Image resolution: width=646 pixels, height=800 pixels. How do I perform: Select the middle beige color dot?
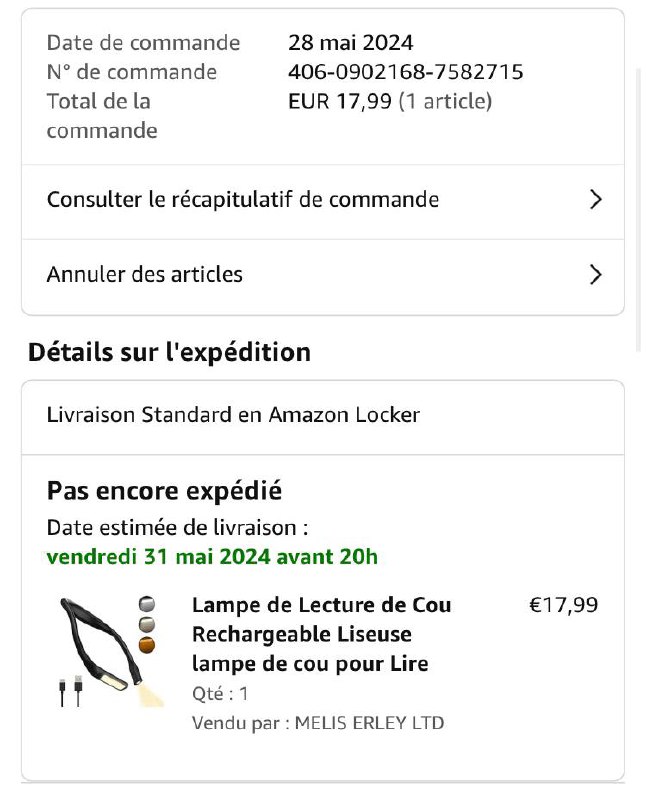click(147, 624)
